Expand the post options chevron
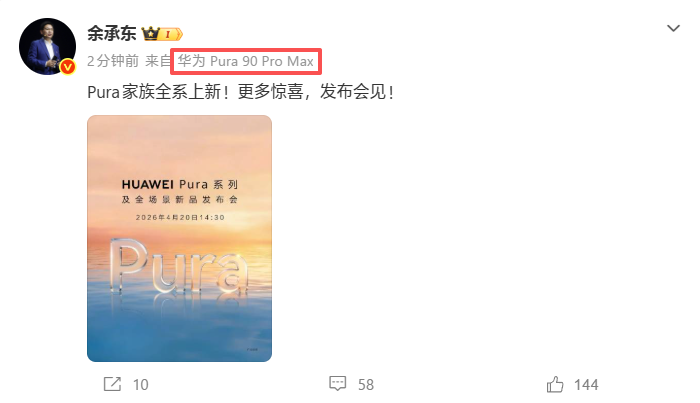Image resolution: width=700 pixels, height=403 pixels. tap(673, 28)
